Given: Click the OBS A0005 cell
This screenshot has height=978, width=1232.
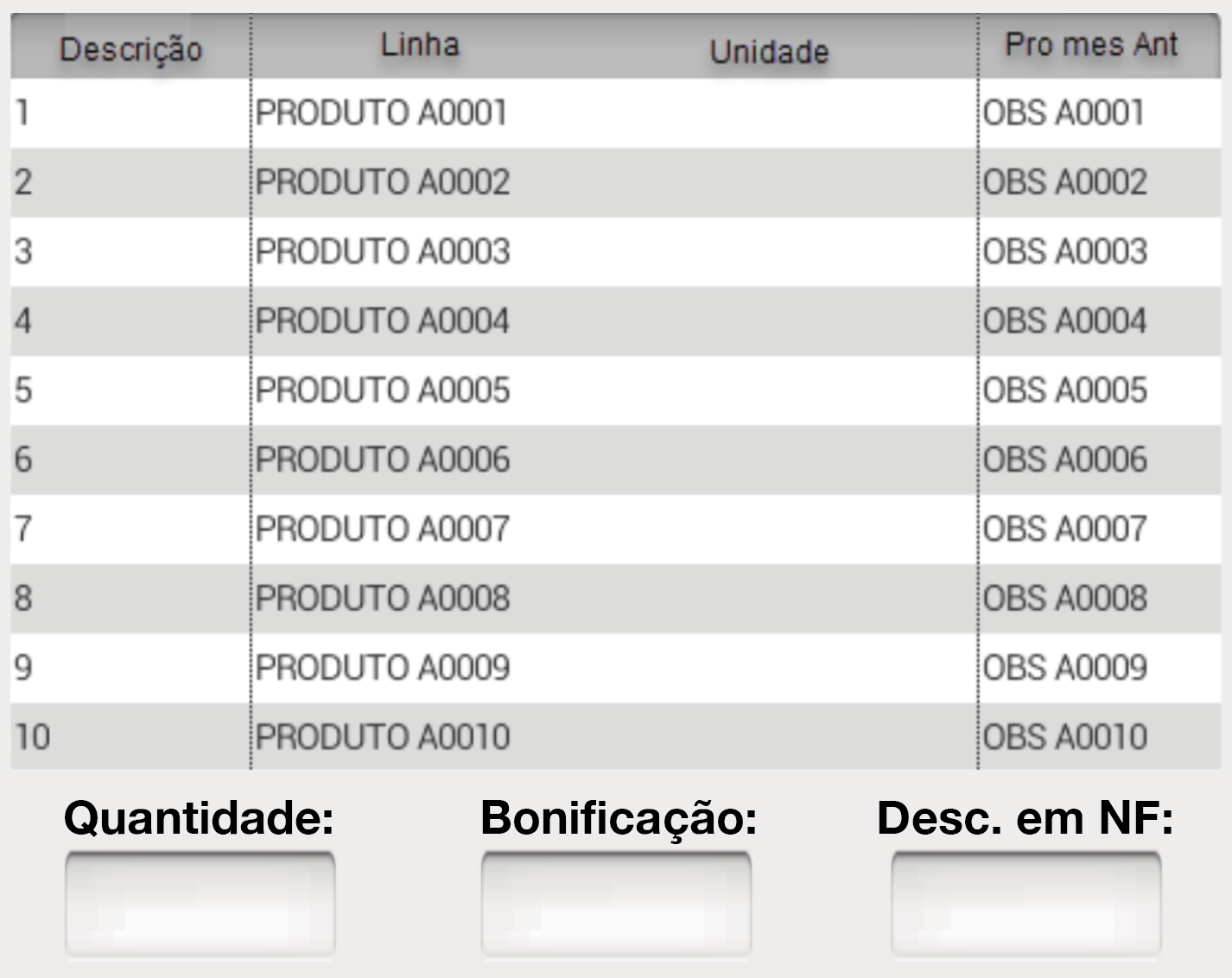Looking at the screenshot, I should 1100,391.
